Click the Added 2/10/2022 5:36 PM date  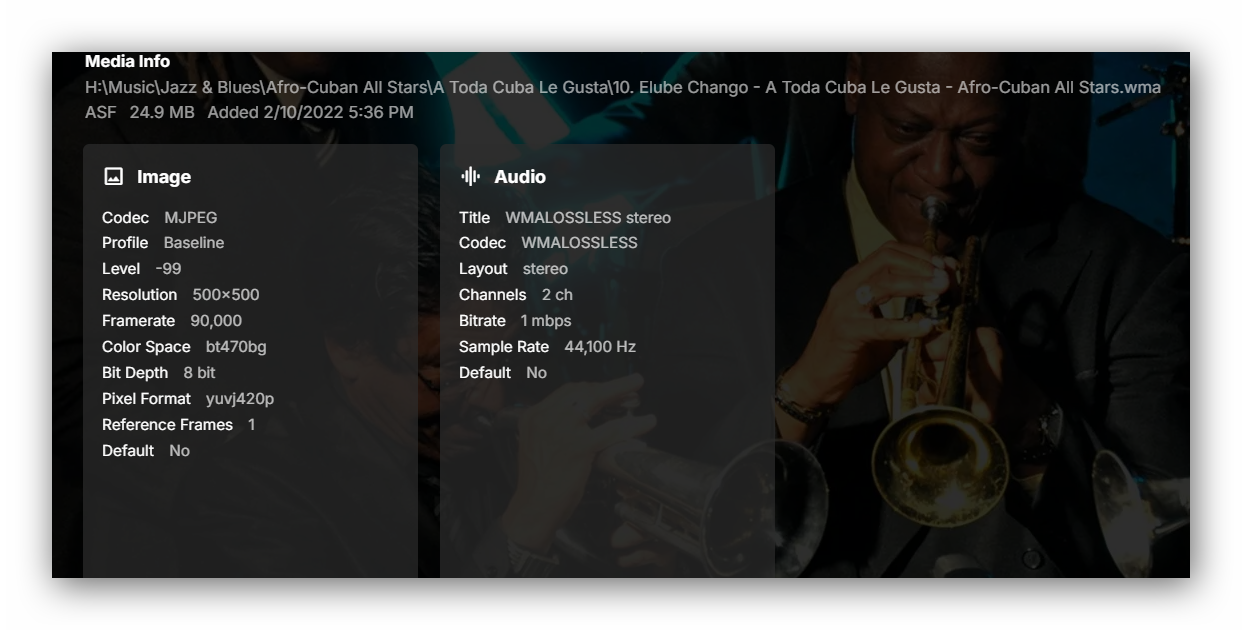[310, 112]
